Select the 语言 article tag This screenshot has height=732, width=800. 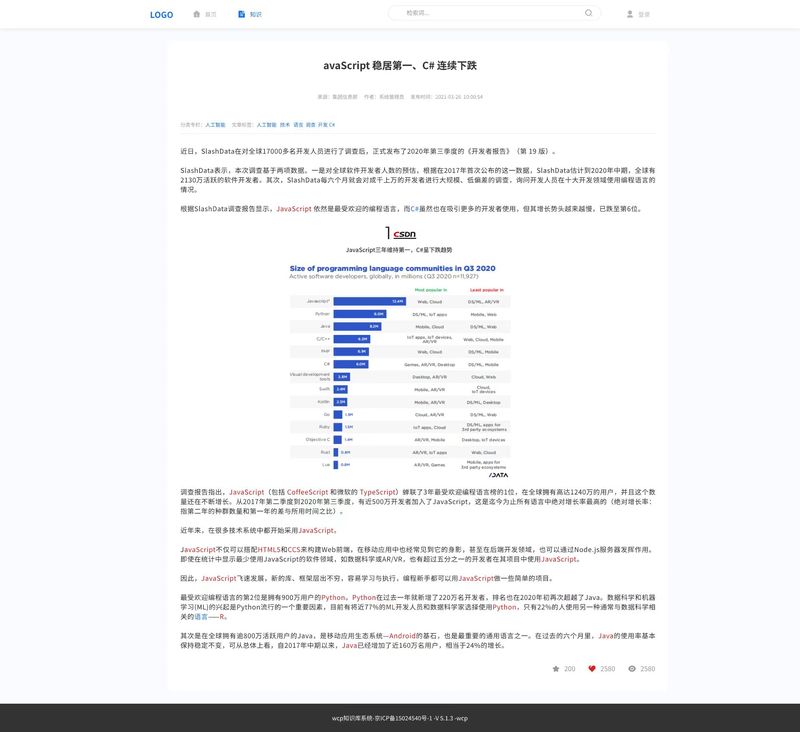(298, 125)
